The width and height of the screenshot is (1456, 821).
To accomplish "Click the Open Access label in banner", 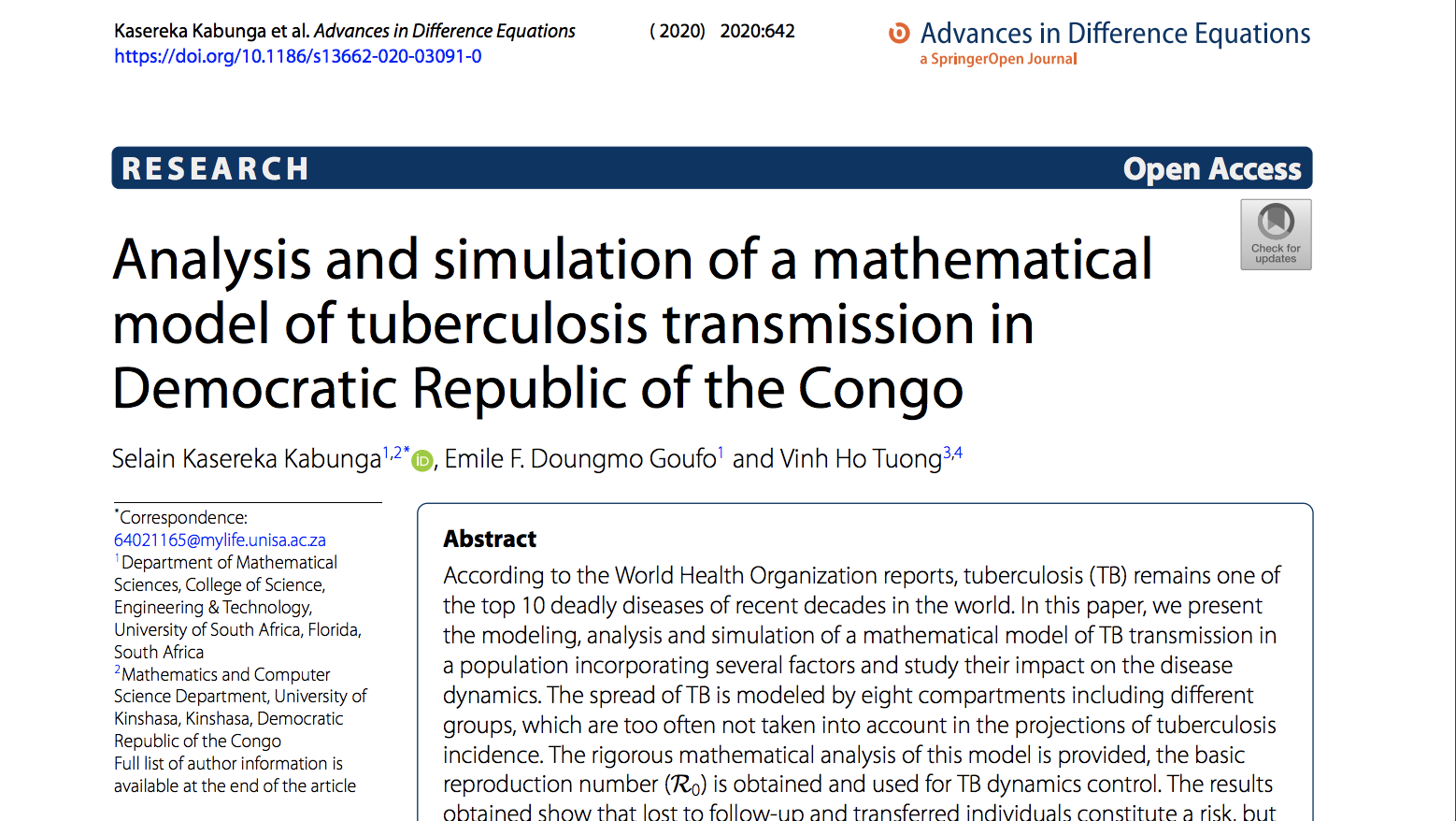I will (1211, 168).
